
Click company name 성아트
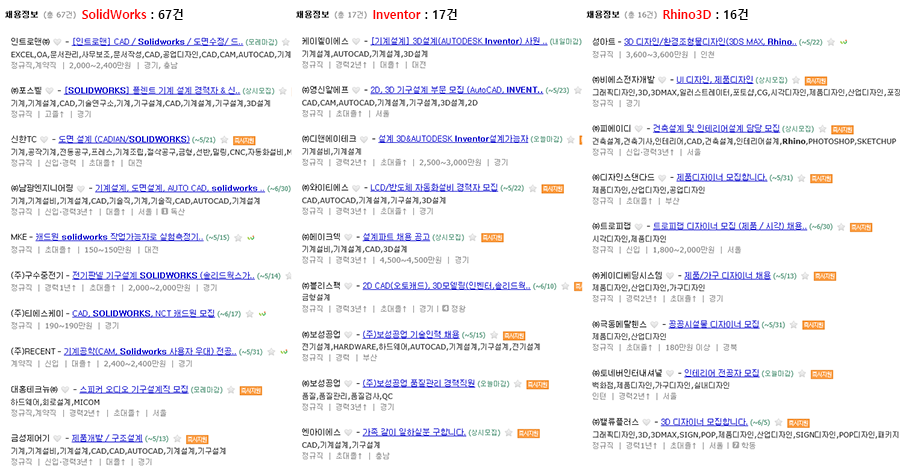tap(603, 42)
